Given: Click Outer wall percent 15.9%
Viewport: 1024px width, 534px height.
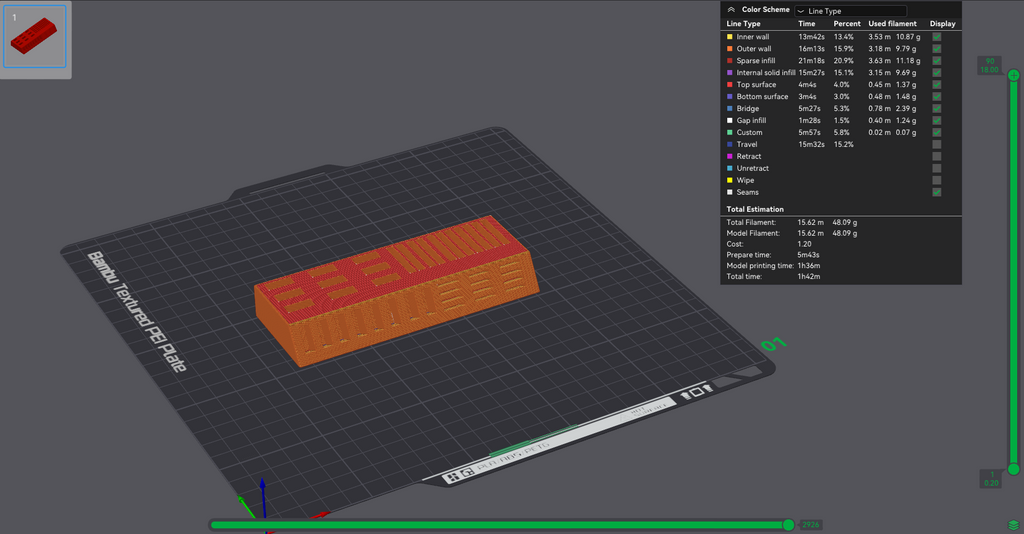Looking at the screenshot, I should click(843, 48).
